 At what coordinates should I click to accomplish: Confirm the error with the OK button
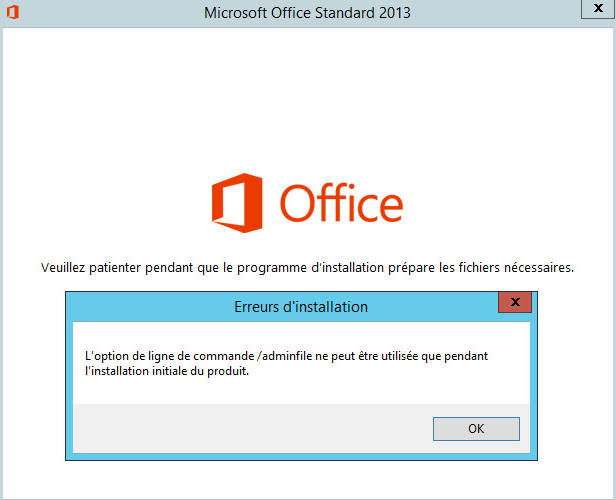click(476, 429)
